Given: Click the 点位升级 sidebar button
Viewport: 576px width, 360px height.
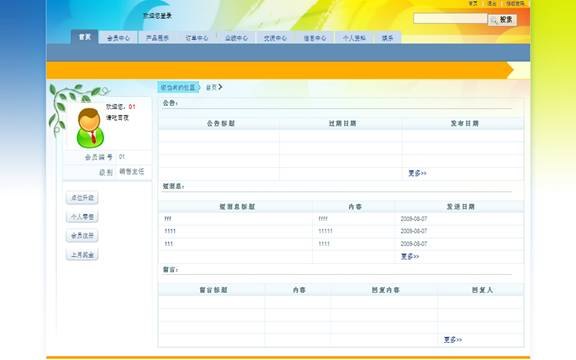Looking at the screenshot, I should [x=82, y=198].
